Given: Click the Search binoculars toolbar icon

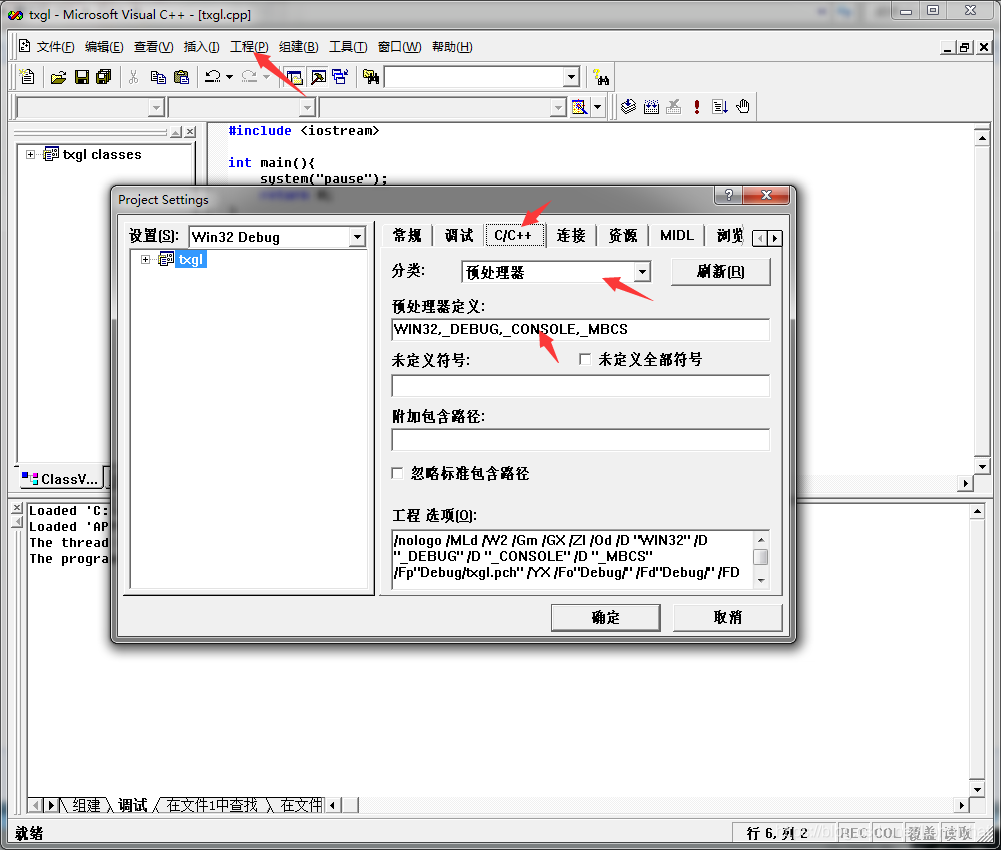Looking at the screenshot, I should pos(600,77).
